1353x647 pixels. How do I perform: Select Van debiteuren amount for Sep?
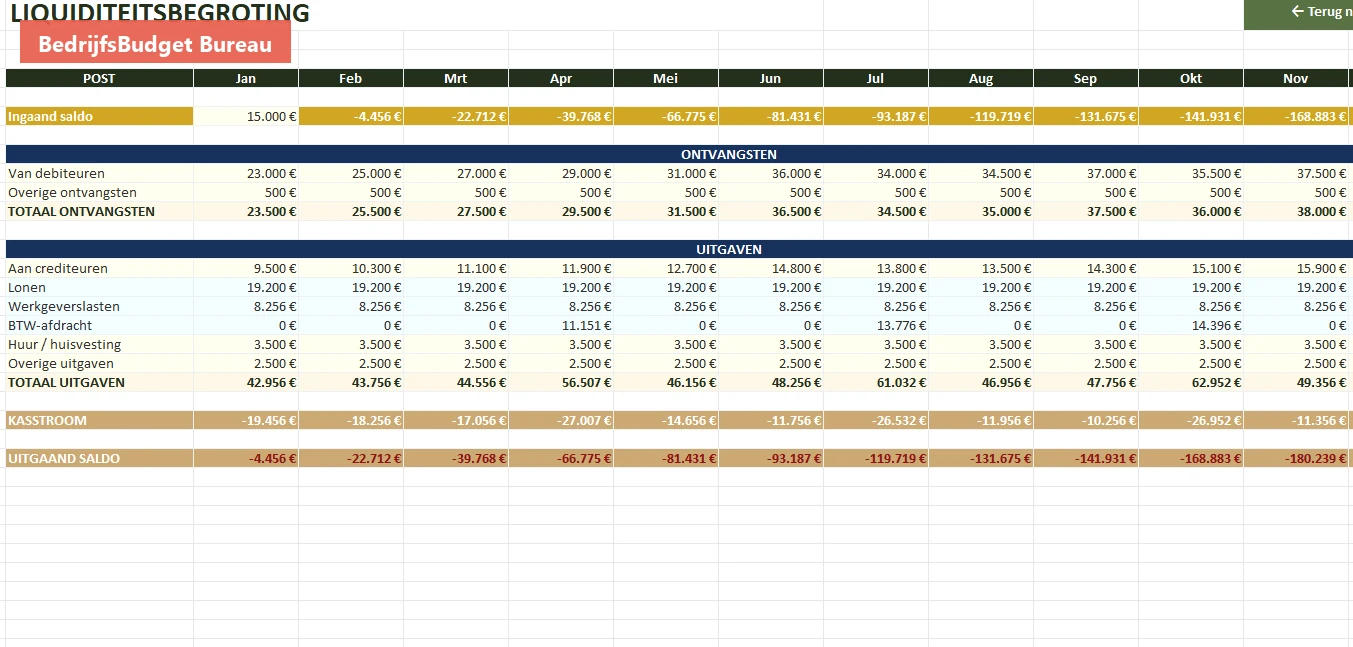pos(1086,173)
